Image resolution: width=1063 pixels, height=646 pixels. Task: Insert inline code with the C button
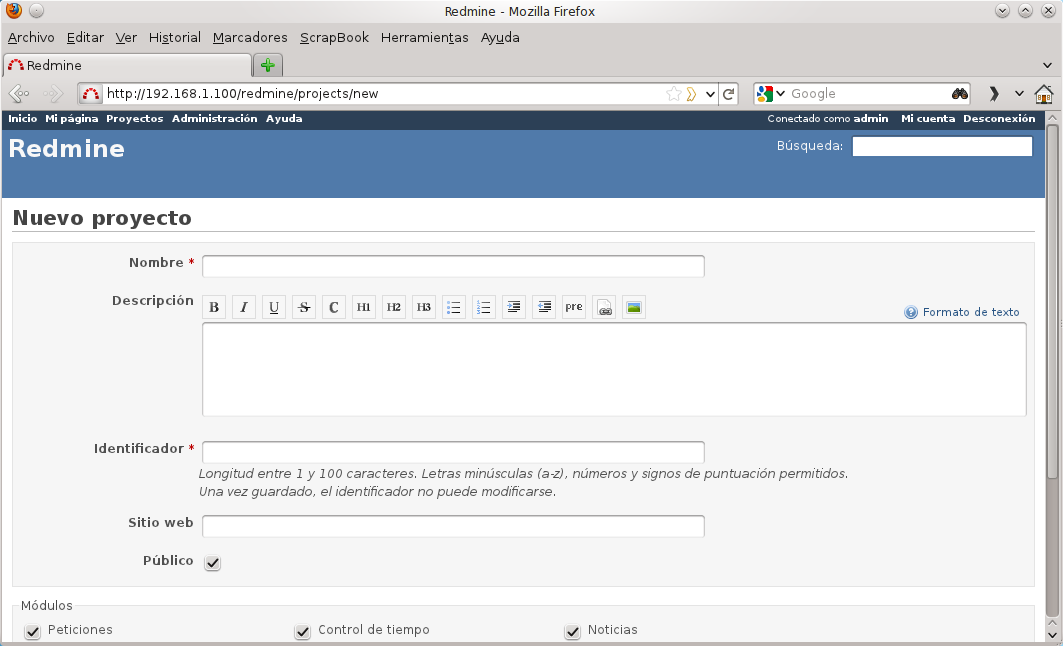coord(334,307)
